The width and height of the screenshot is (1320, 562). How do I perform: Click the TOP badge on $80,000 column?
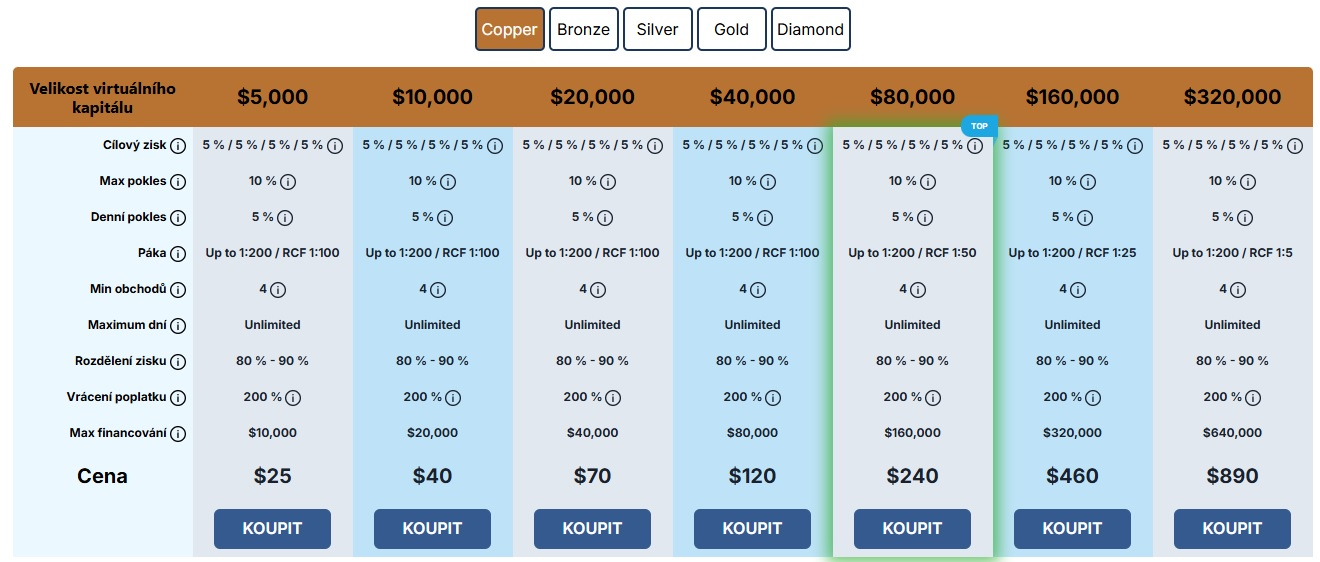(979, 126)
